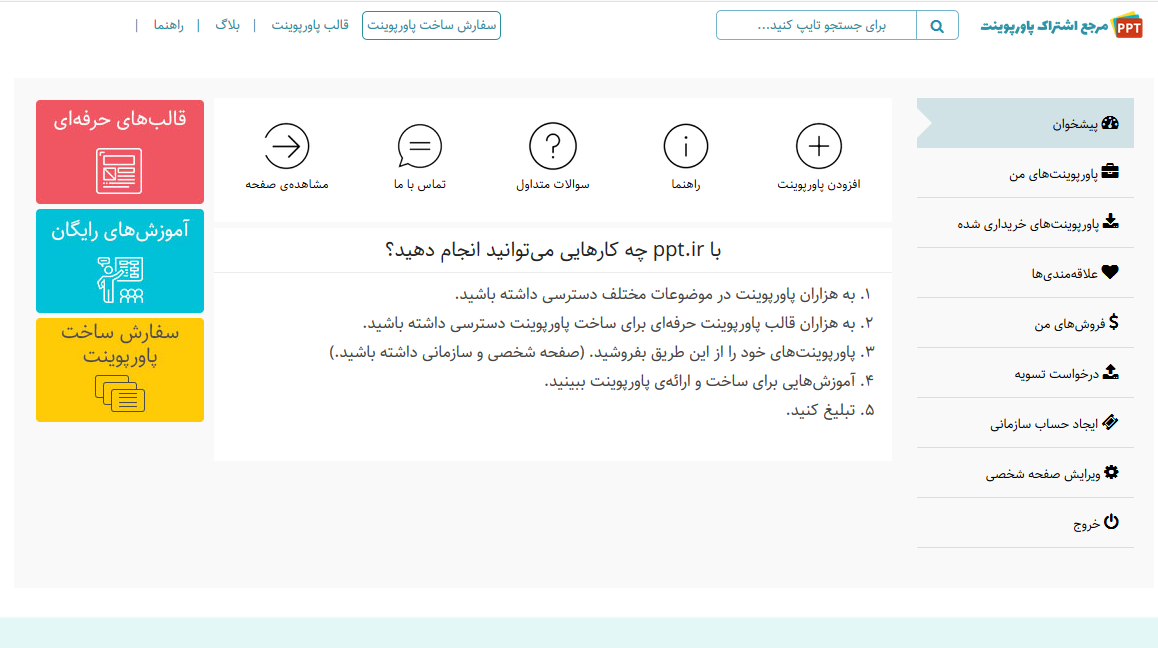1158x648 pixels.
Task: Click خروج to log out
Action: [x=1095, y=523]
